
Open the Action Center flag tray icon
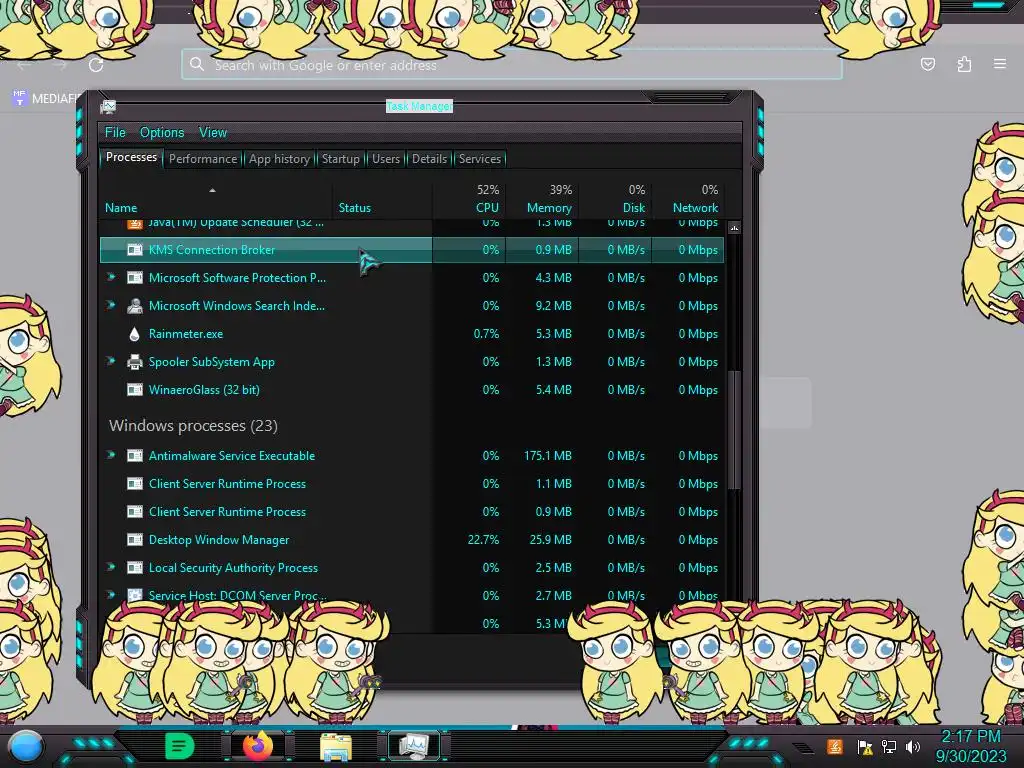pos(865,747)
